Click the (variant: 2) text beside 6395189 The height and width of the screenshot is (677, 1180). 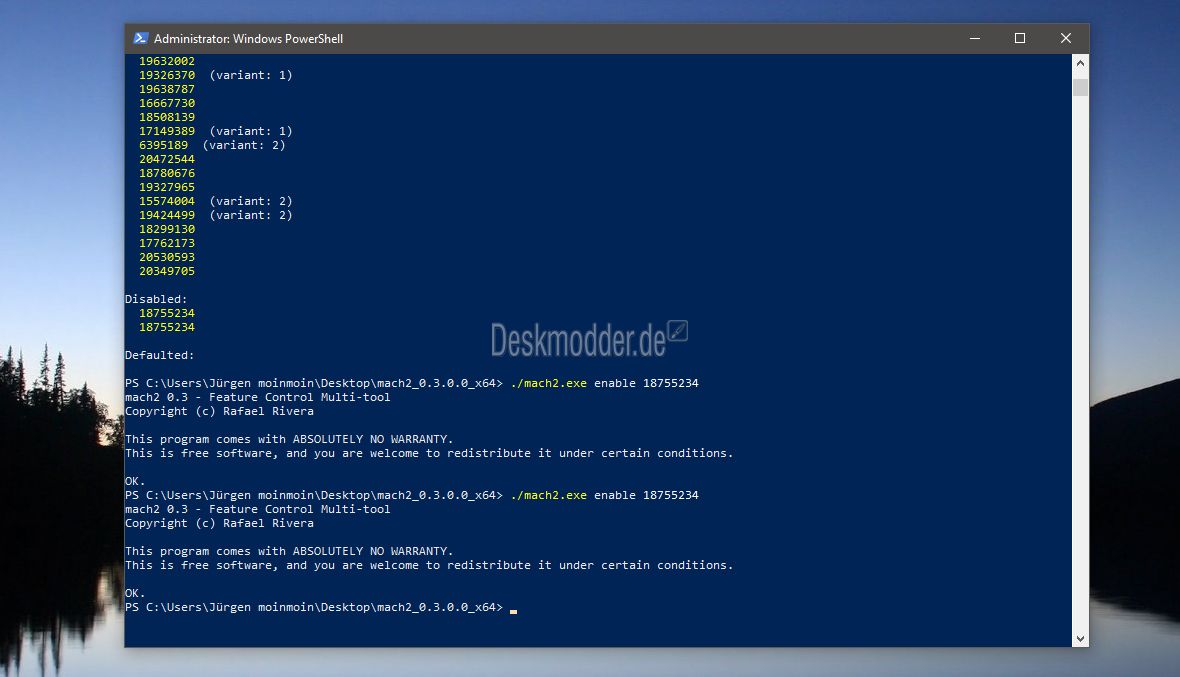coord(244,145)
